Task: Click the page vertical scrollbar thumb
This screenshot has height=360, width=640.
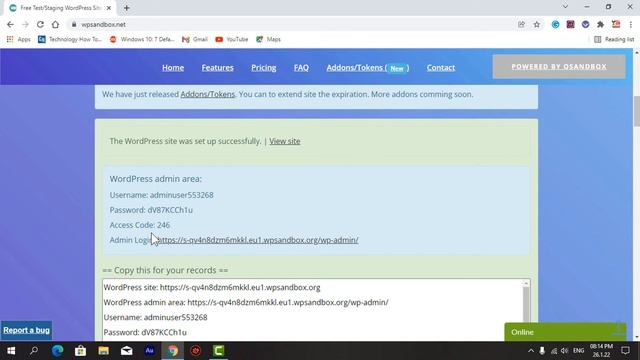Action: pyautogui.click(x=636, y=111)
